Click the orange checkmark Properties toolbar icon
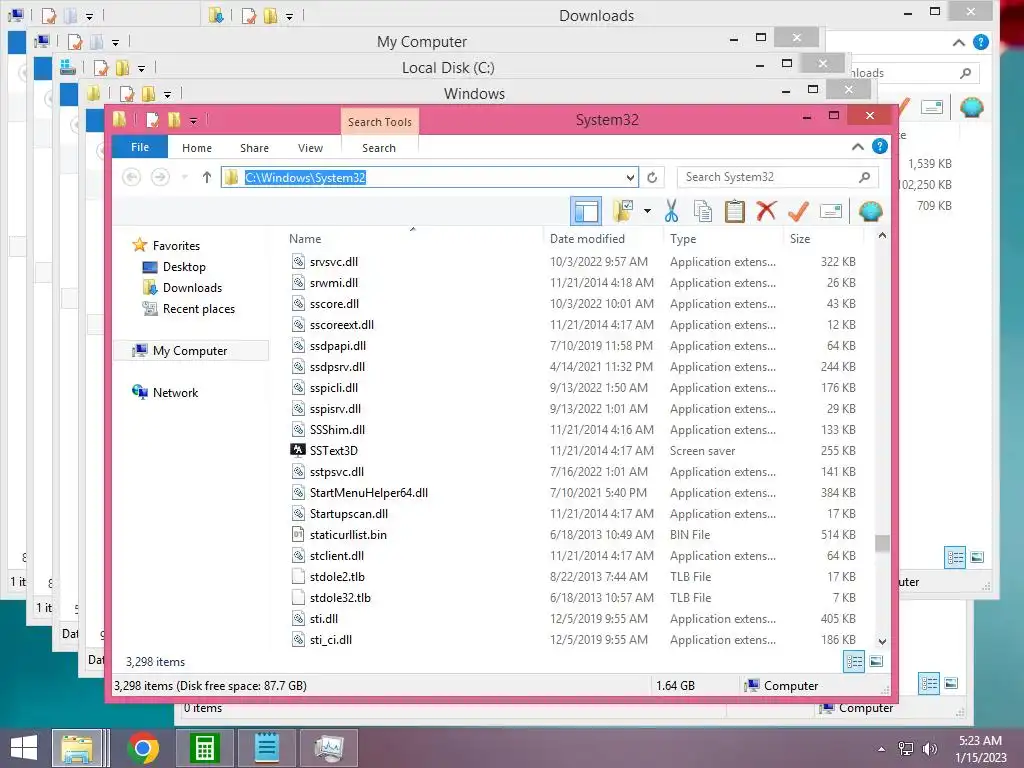This screenshot has height=768, width=1024. click(798, 211)
